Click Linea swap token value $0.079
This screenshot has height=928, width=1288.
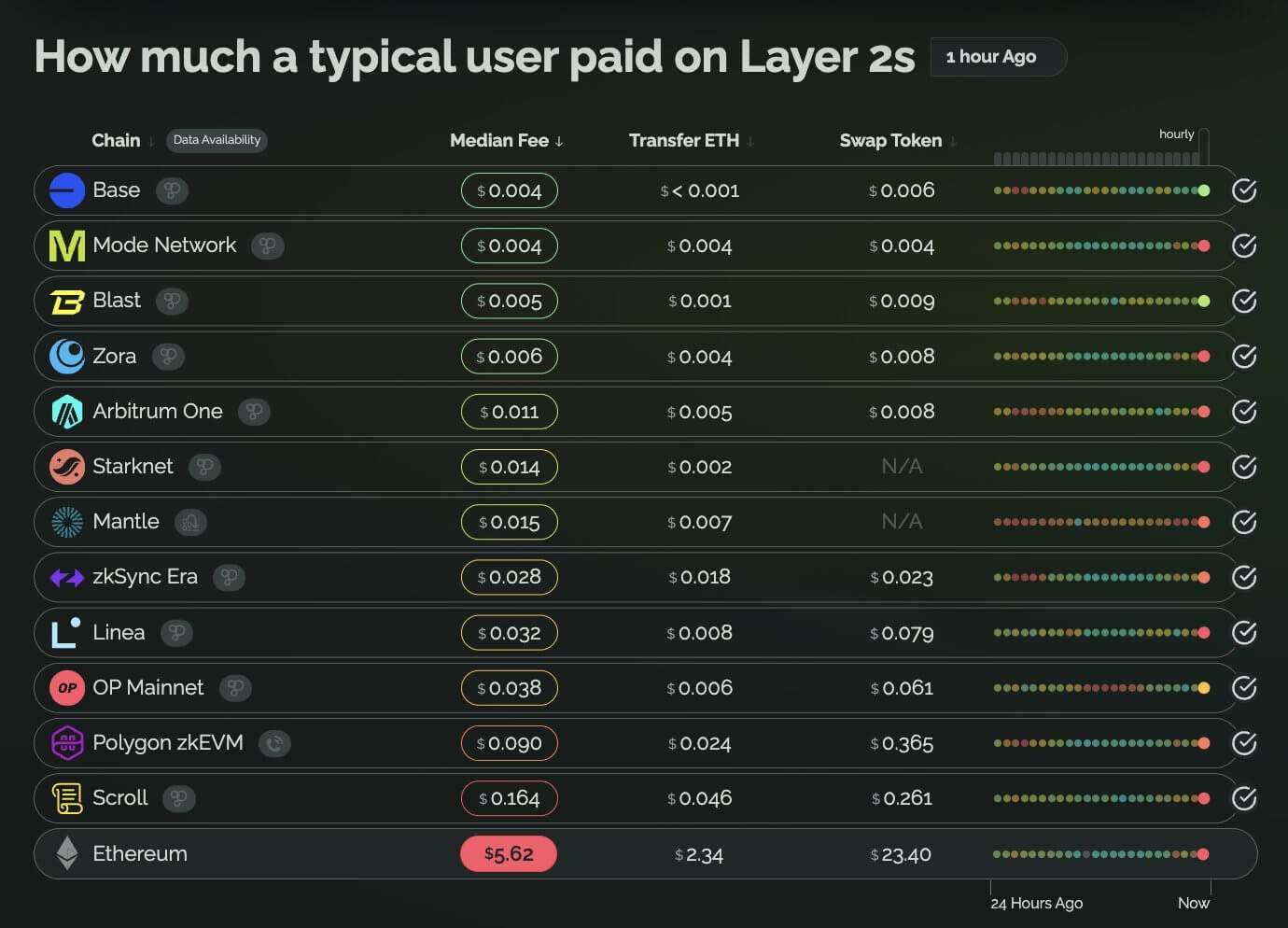tap(902, 633)
